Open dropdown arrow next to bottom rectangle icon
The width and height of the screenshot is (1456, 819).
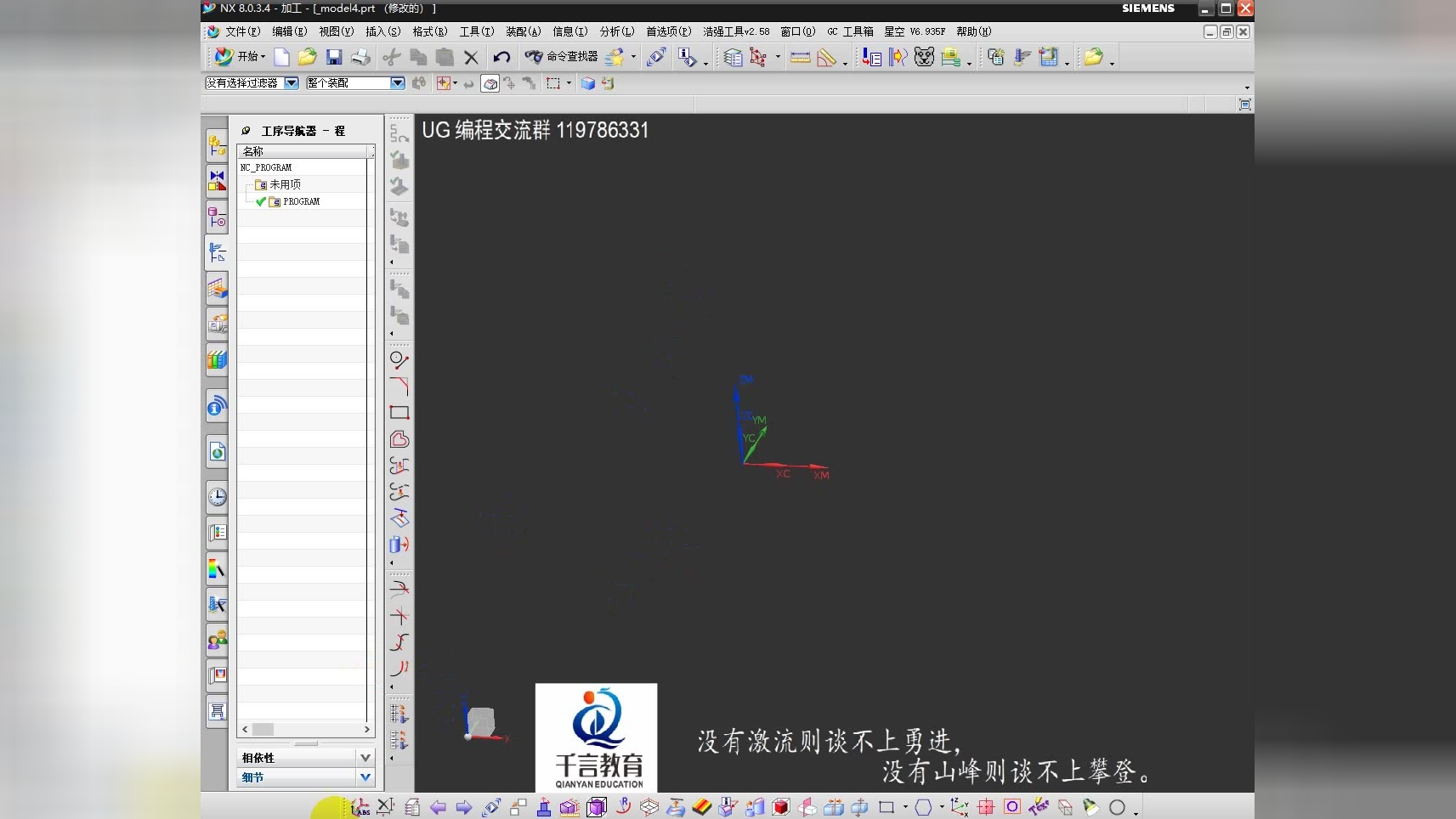coord(905,807)
